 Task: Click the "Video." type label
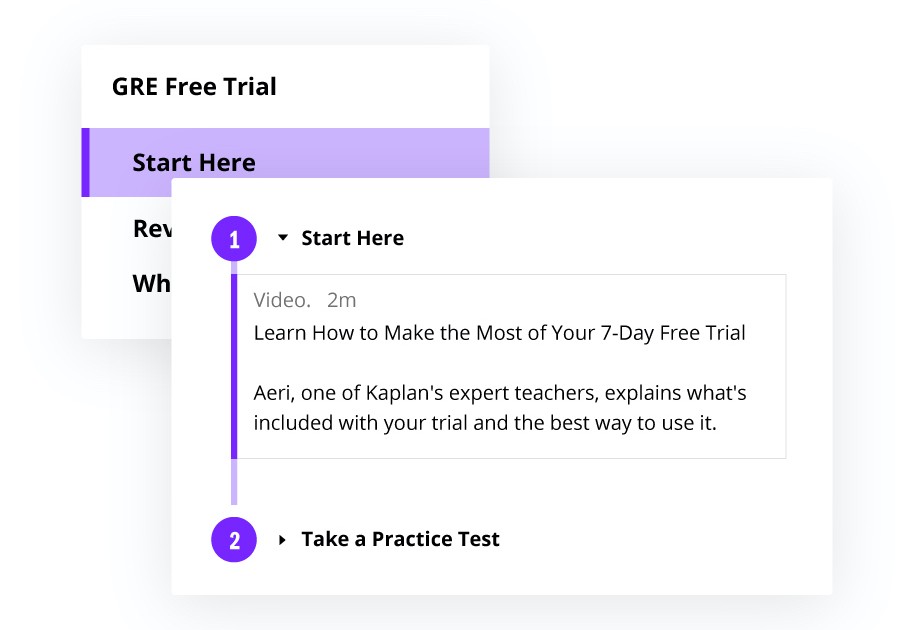pos(282,300)
